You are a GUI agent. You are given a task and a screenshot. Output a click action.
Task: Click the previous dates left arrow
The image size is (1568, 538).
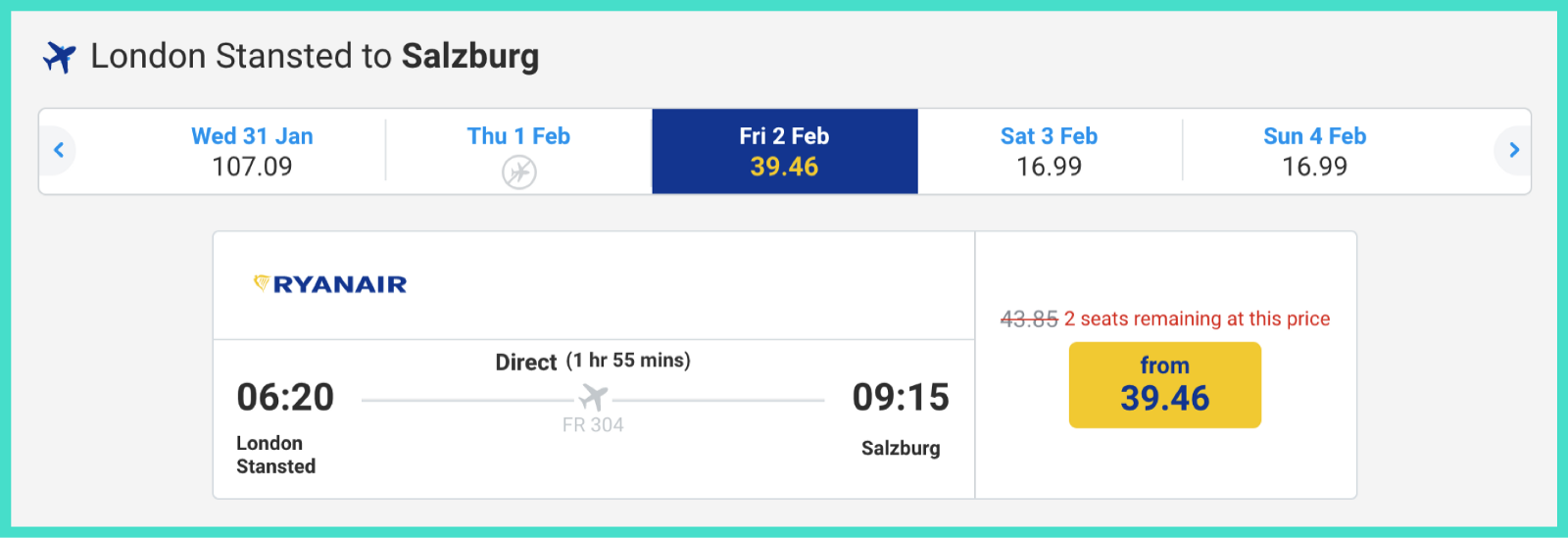(59, 150)
